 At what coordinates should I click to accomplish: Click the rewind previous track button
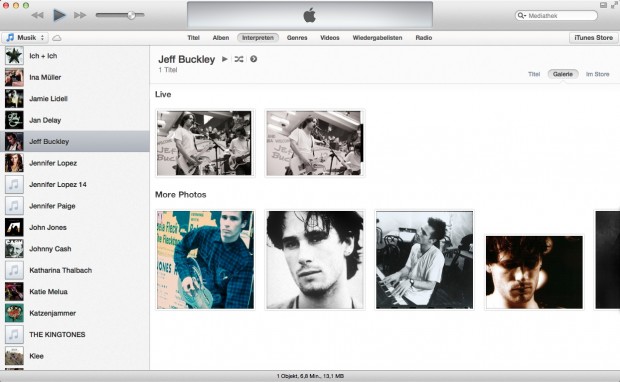tap(37, 15)
